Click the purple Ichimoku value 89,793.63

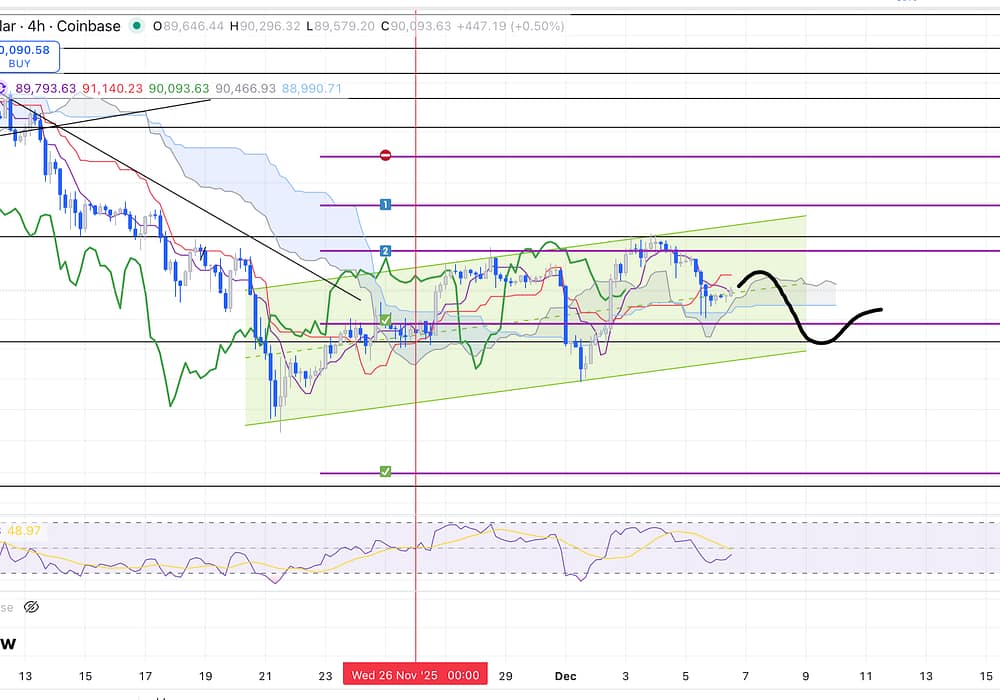pos(46,88)
